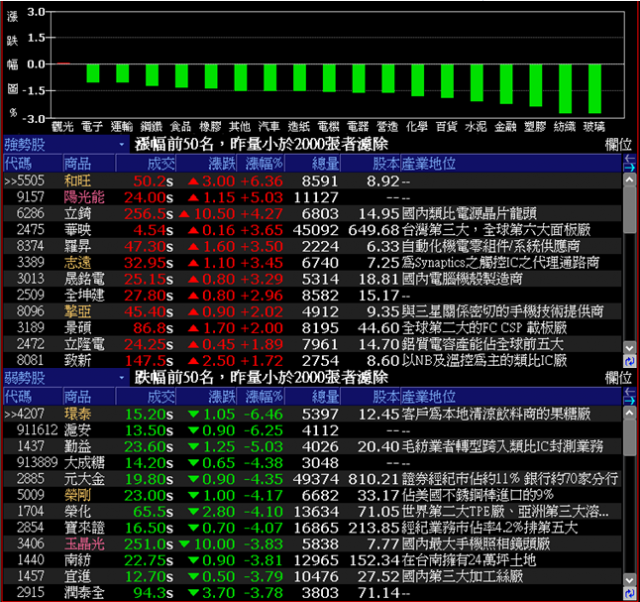This screenshot has height=602, width=640.
Task: Click the 電子 sector bar in chart
Action: [93, 73]
